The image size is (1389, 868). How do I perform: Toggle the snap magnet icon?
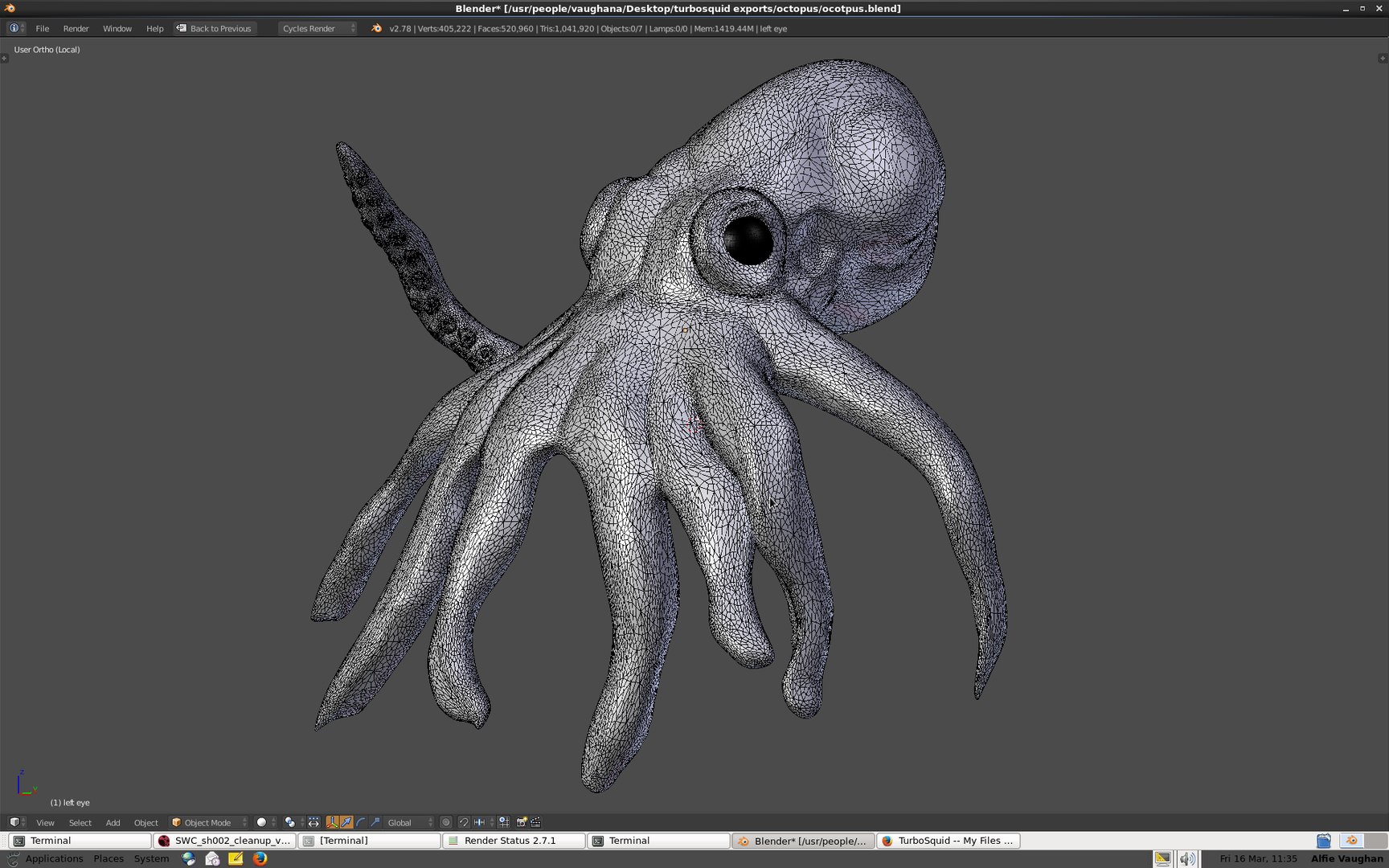[464, 822]
